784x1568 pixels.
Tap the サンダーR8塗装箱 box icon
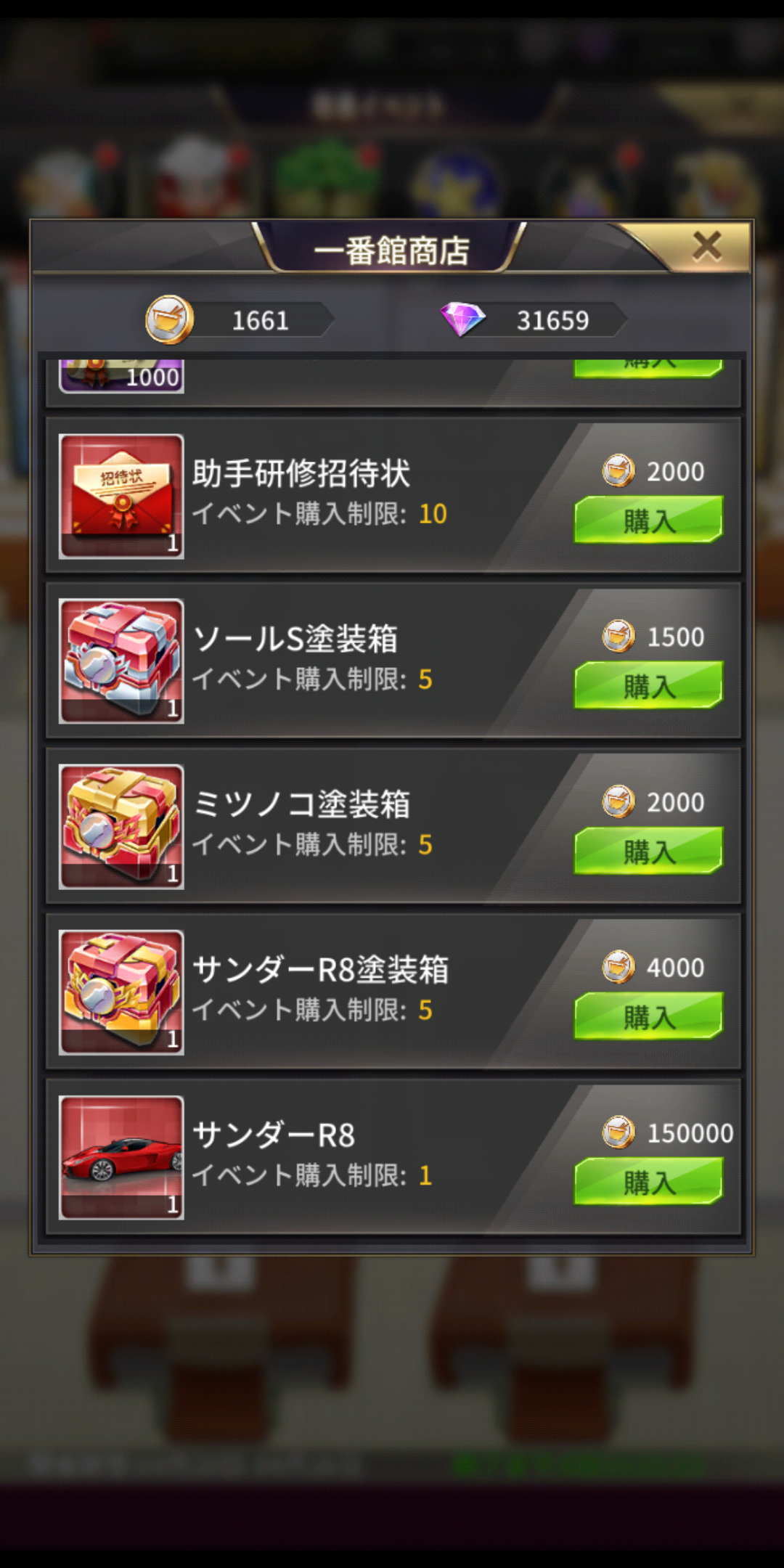click(121, 992)
